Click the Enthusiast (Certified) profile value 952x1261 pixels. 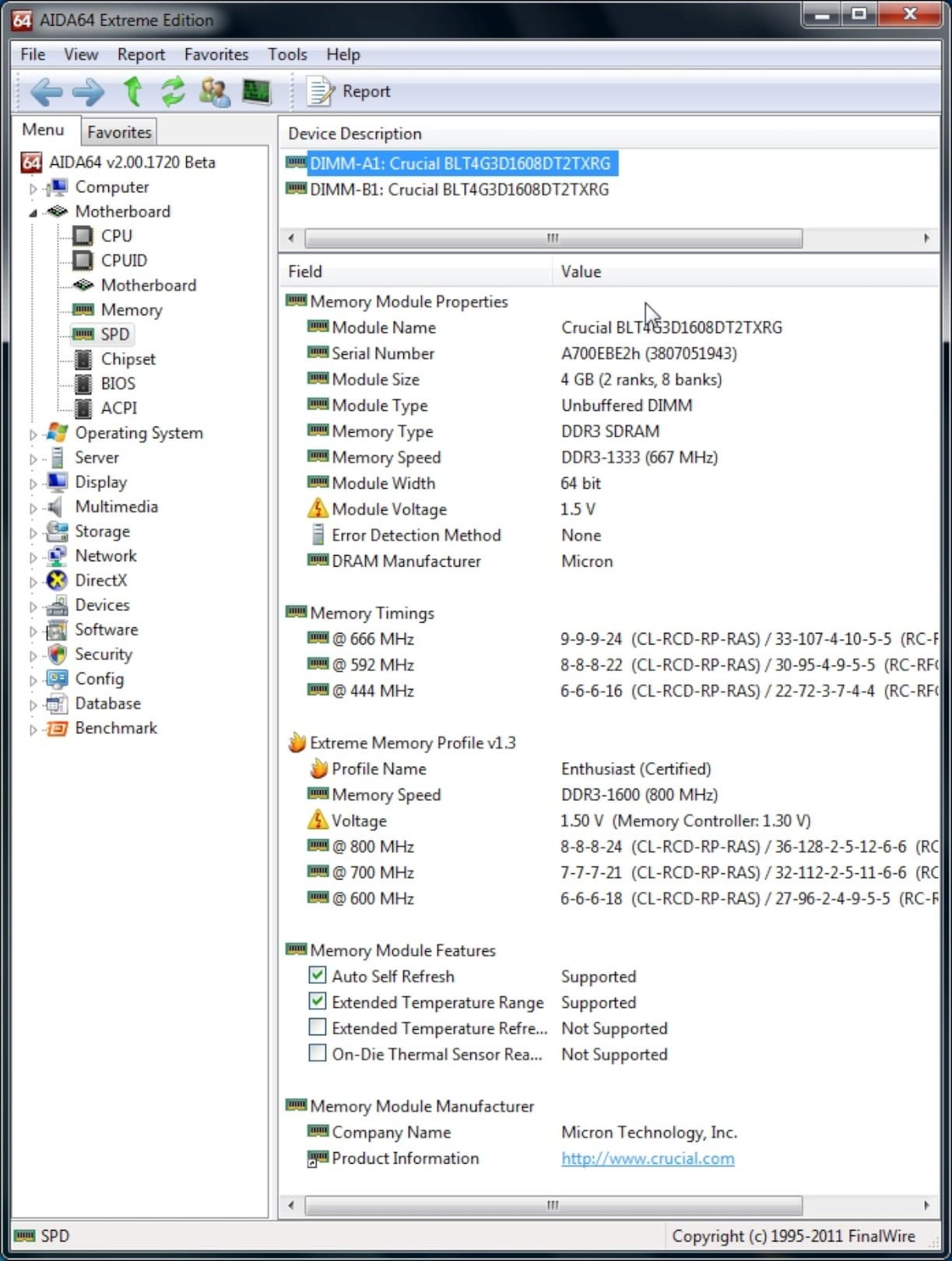[x=636, y=769]
